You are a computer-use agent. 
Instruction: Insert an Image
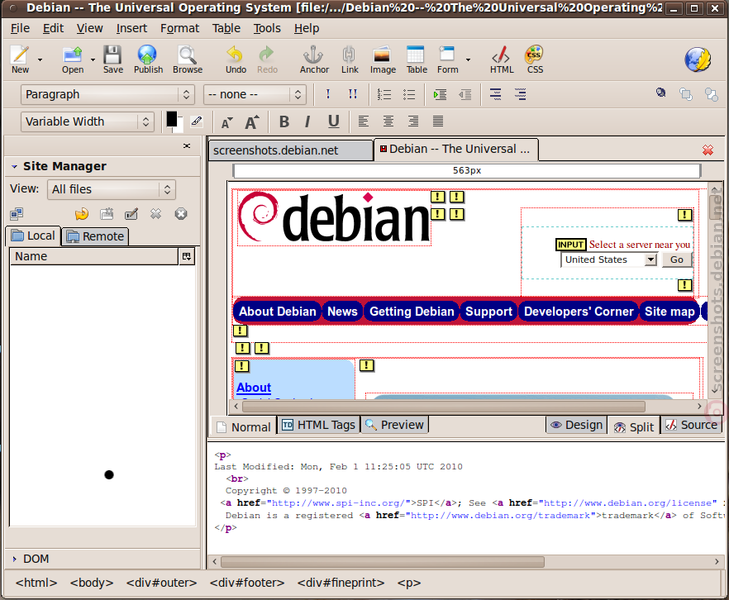point(383,59)
